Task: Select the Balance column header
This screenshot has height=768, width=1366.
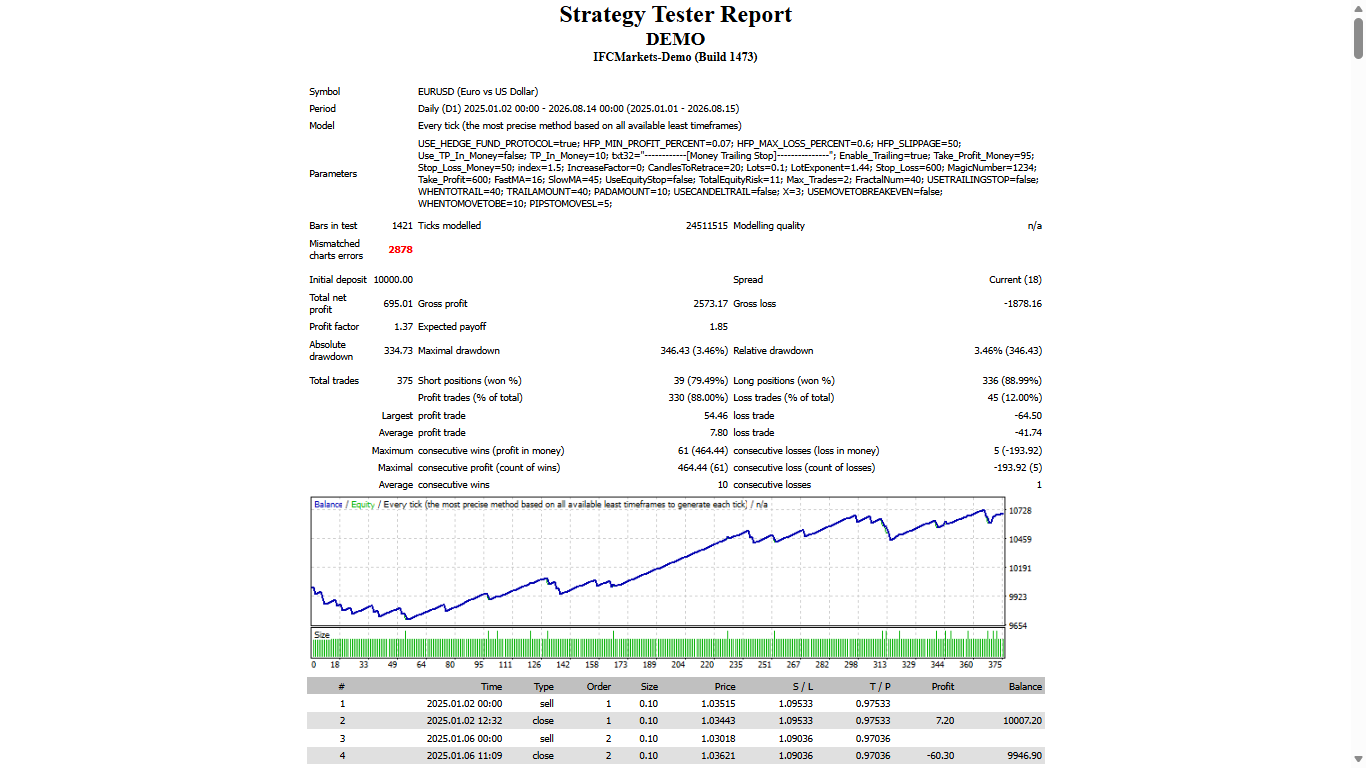Action: pos(1025,687)
